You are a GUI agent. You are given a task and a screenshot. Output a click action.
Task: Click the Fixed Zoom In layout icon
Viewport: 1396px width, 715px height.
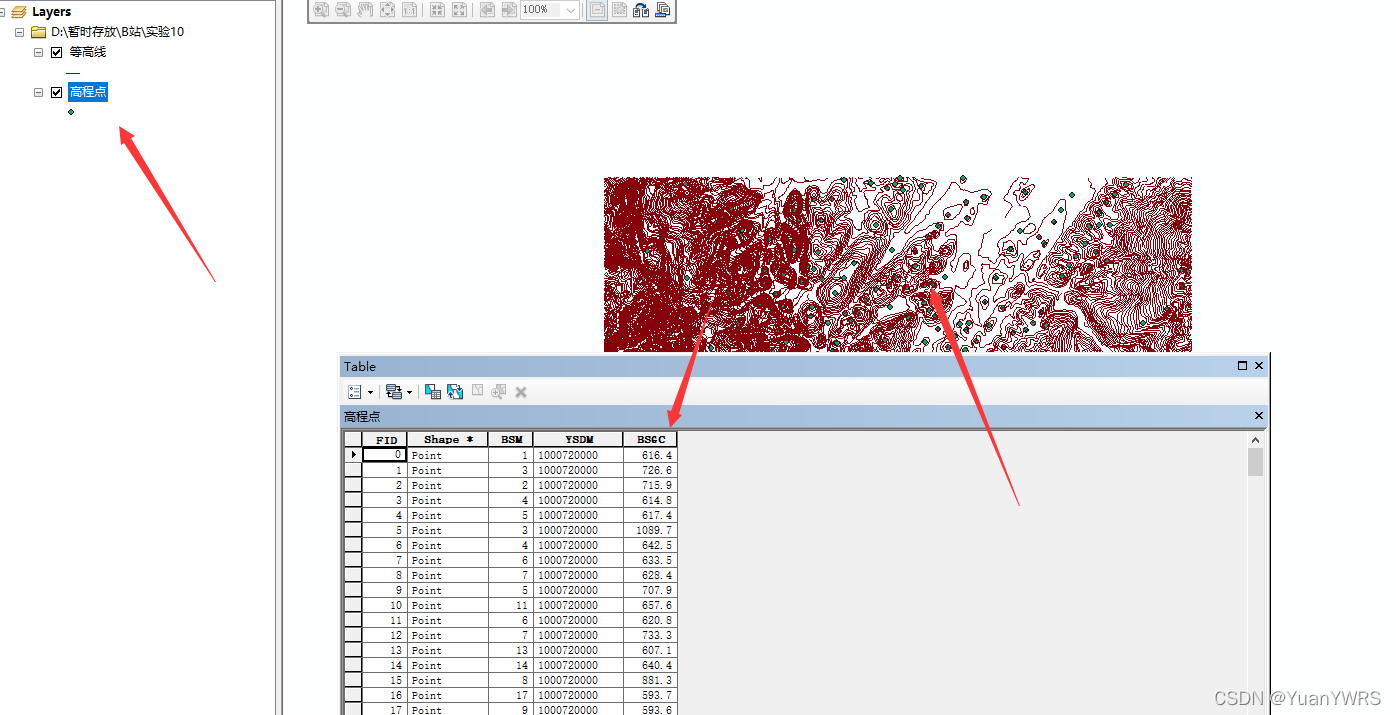click(x=437, y=10)
